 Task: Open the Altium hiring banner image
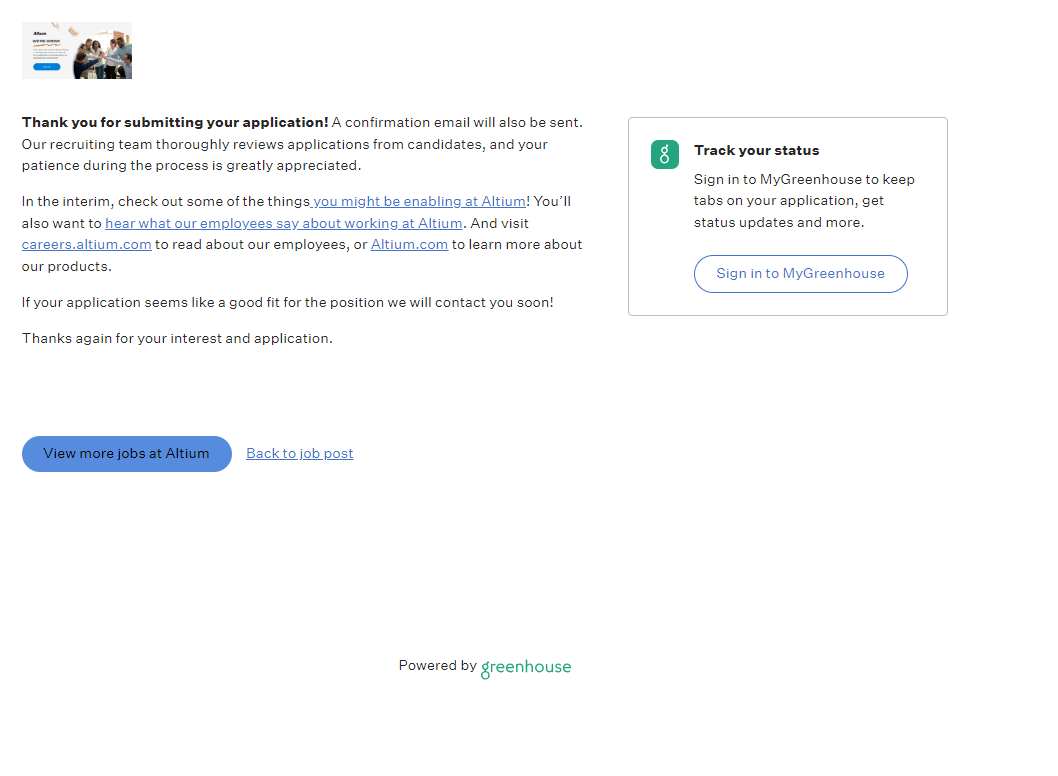77,51
